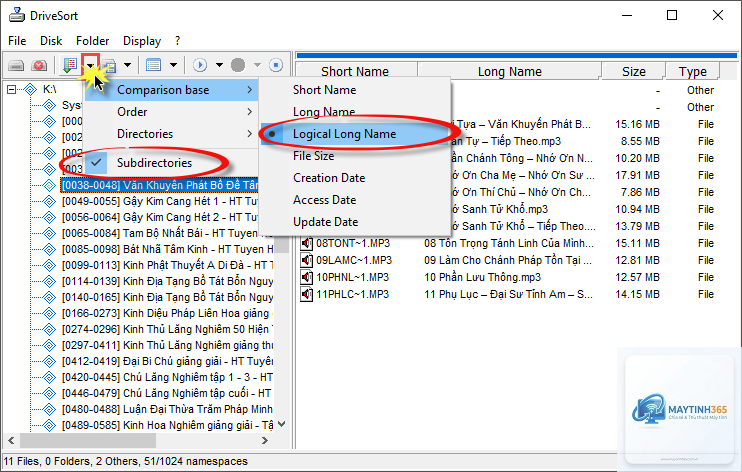Choose Long Name in the comparison submenu
Screen dimensions: 742x472
coord(355,112)
